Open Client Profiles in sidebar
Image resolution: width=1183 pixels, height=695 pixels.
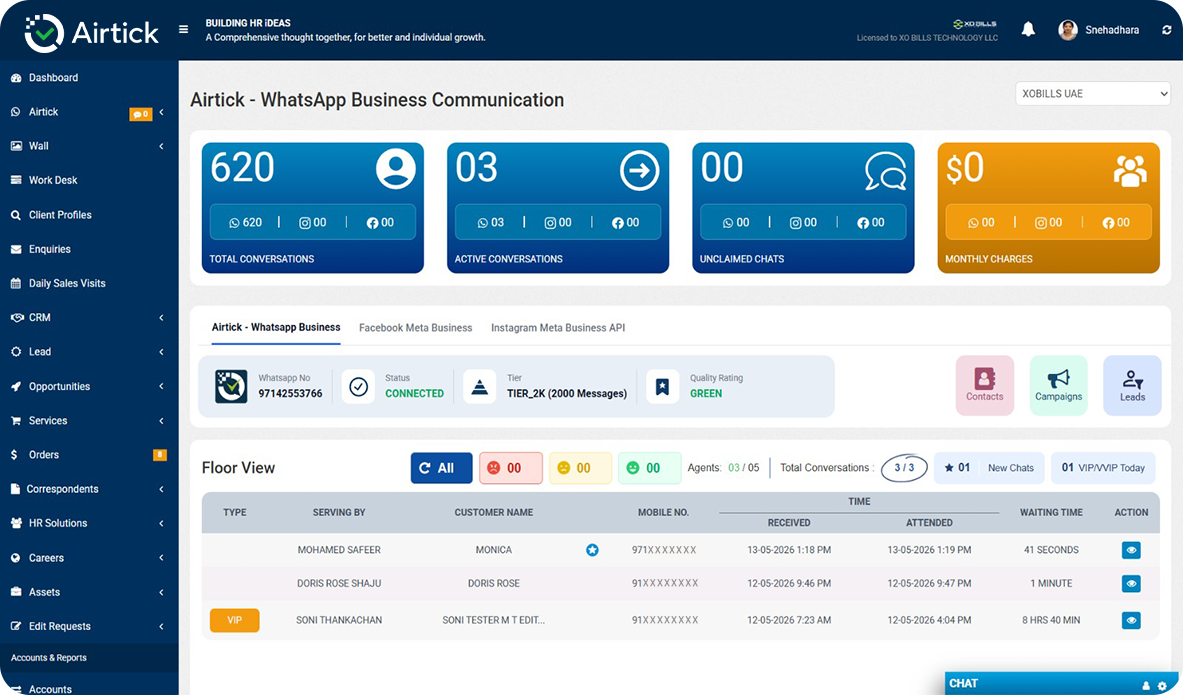click(60, 215)
